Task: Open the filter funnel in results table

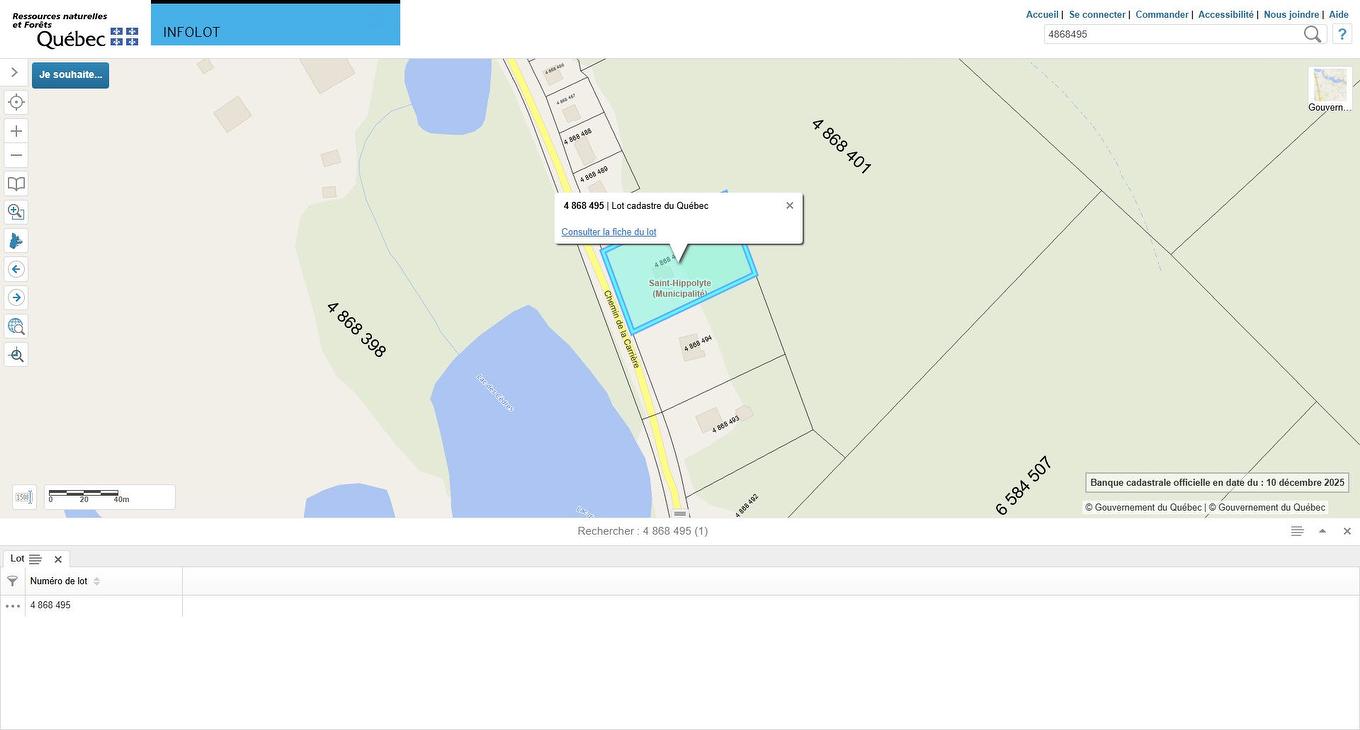Action: (12, 581)
